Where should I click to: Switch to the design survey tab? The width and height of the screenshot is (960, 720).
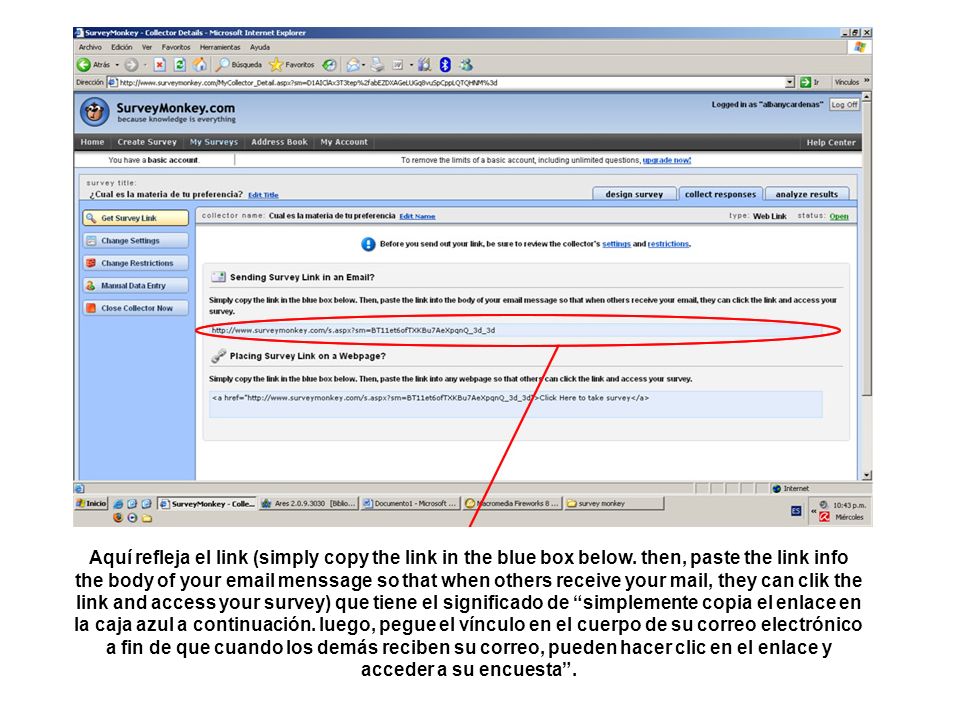click(634, 194)
